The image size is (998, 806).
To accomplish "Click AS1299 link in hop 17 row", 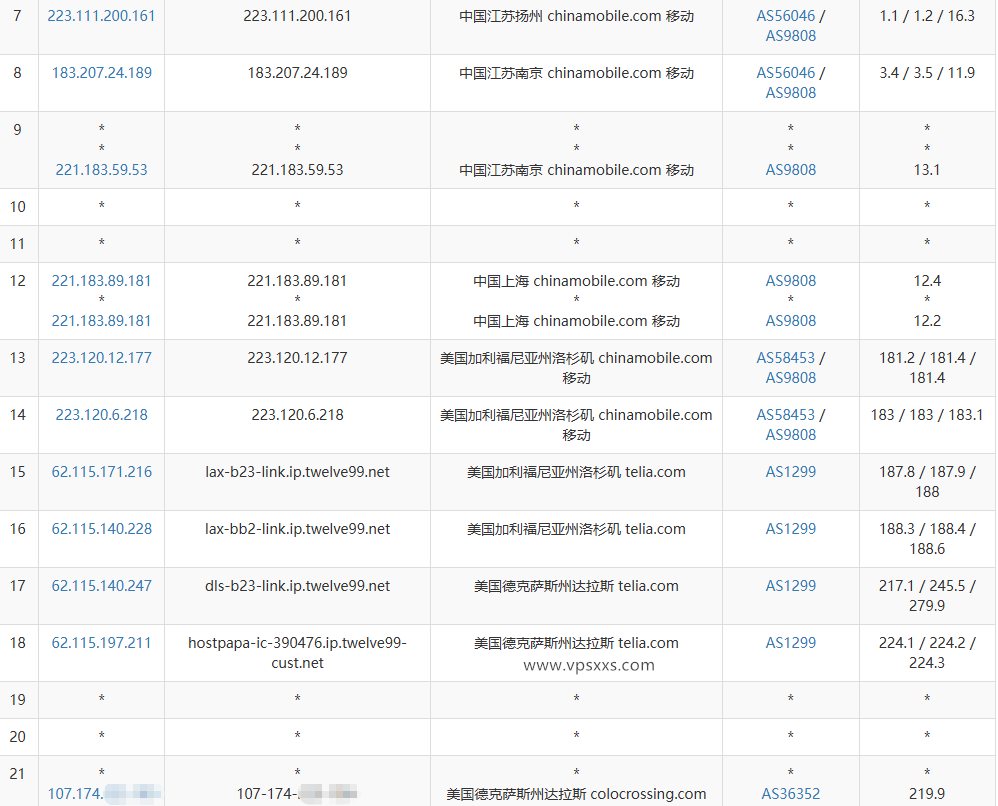I will (791, 586).
